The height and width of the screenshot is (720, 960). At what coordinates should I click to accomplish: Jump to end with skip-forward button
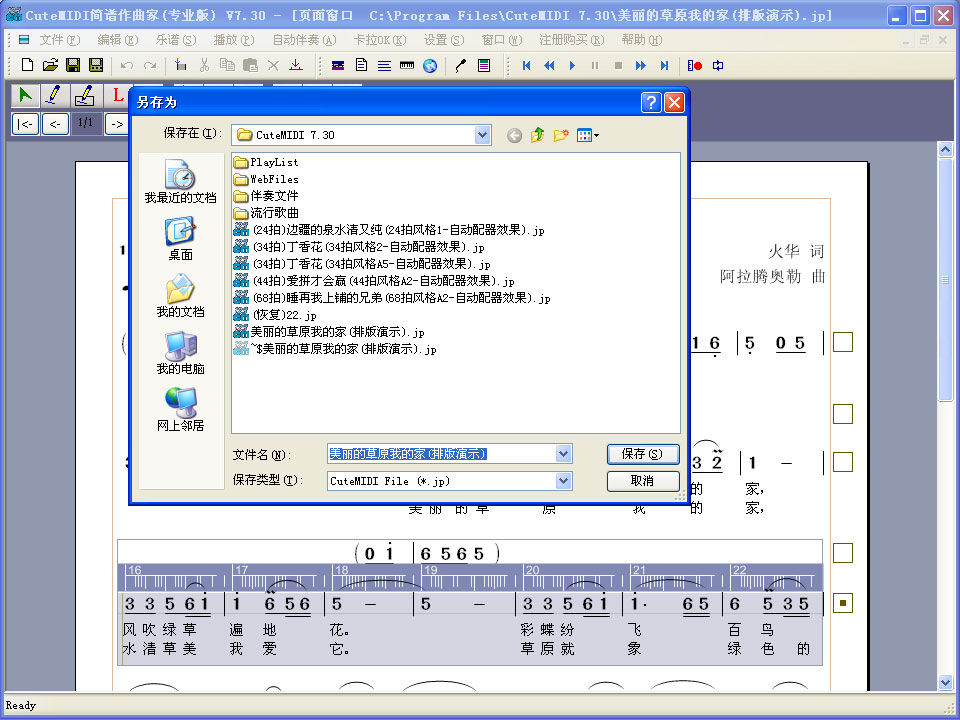[x=664, y=66]
